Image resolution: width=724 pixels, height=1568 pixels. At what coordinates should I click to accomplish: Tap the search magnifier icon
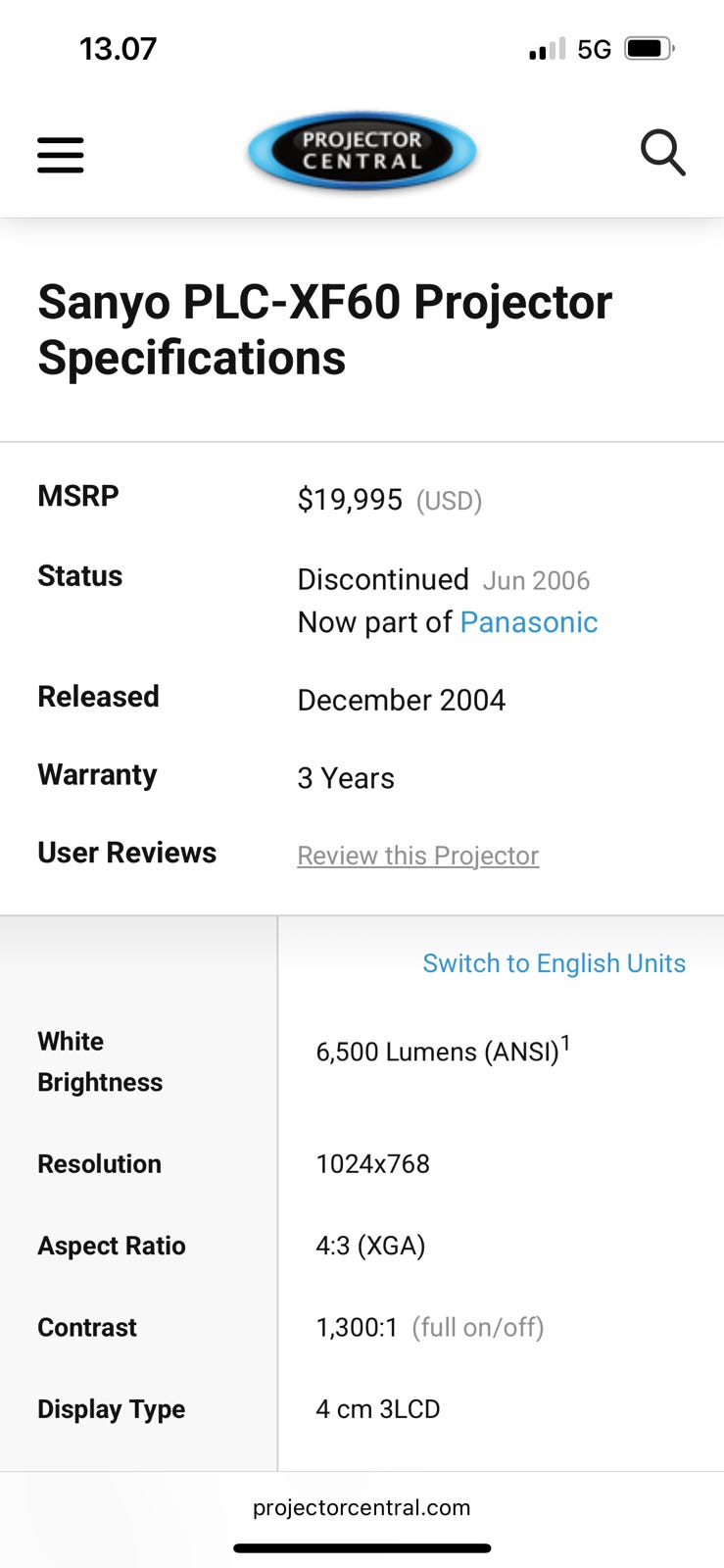[x=662, y=153]
